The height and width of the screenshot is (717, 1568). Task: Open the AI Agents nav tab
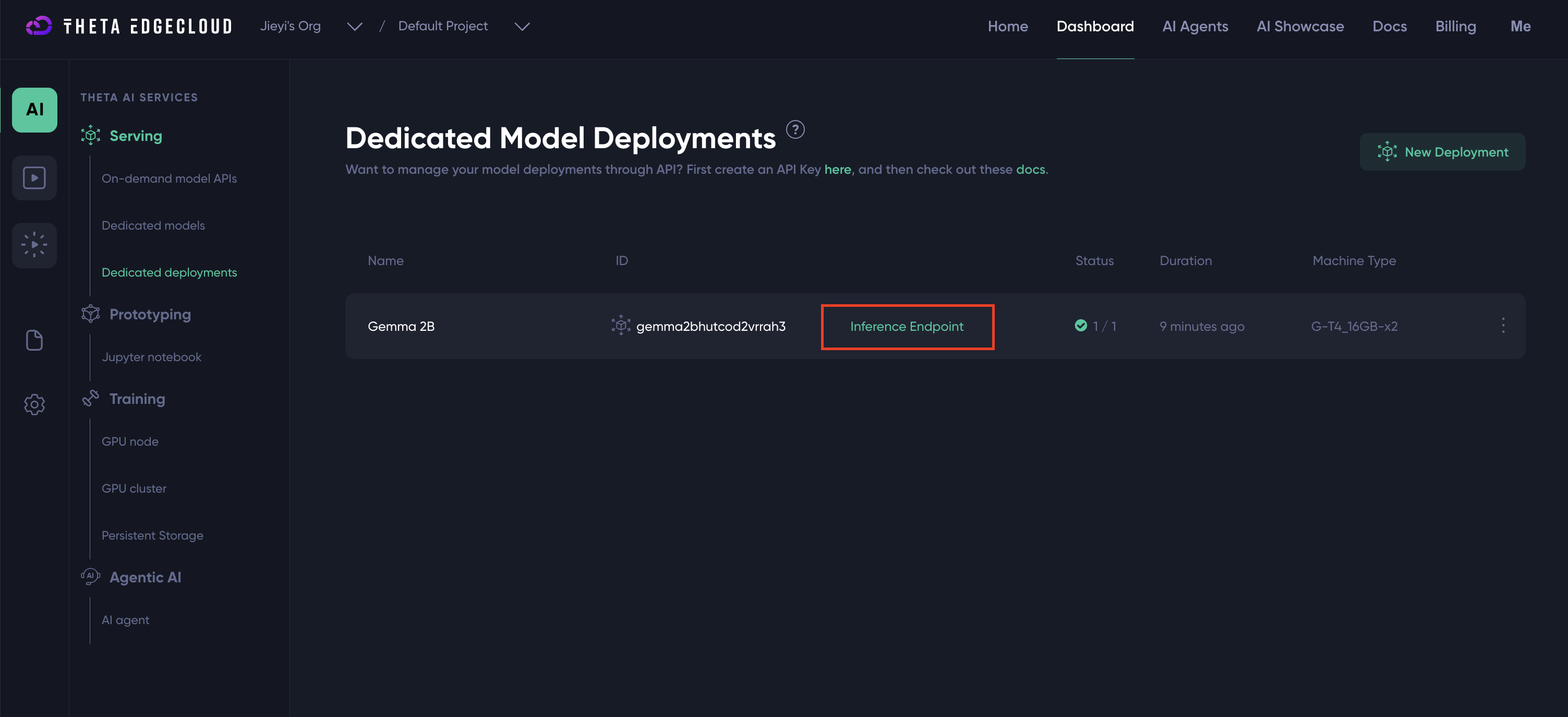pos(1195,26)
